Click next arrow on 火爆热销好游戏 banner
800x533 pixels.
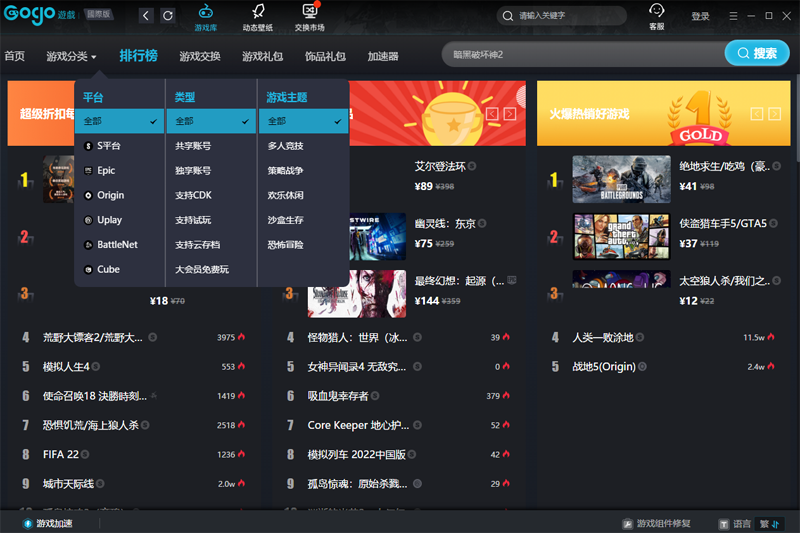774,114
